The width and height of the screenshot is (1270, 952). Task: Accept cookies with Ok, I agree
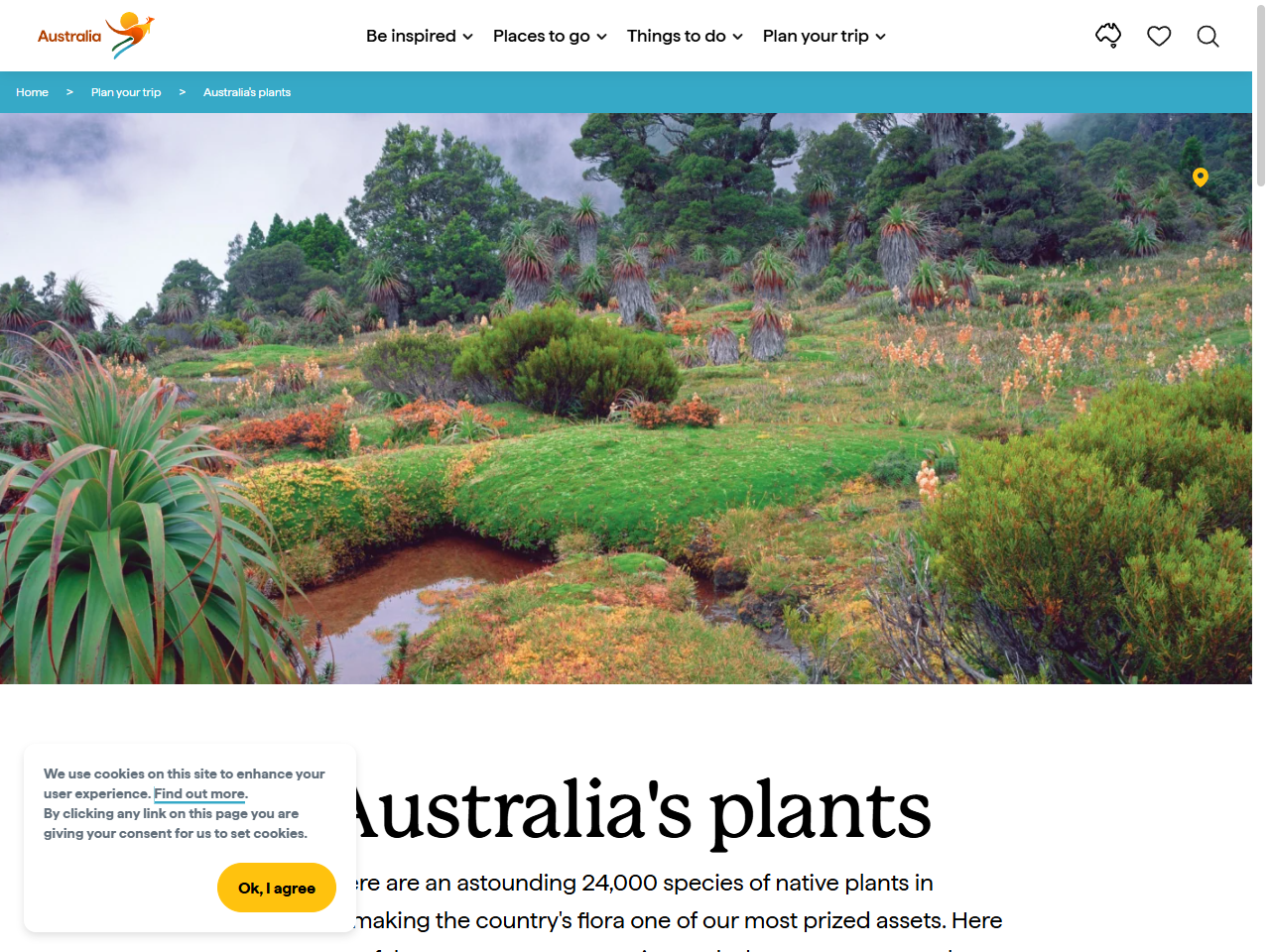277,888
